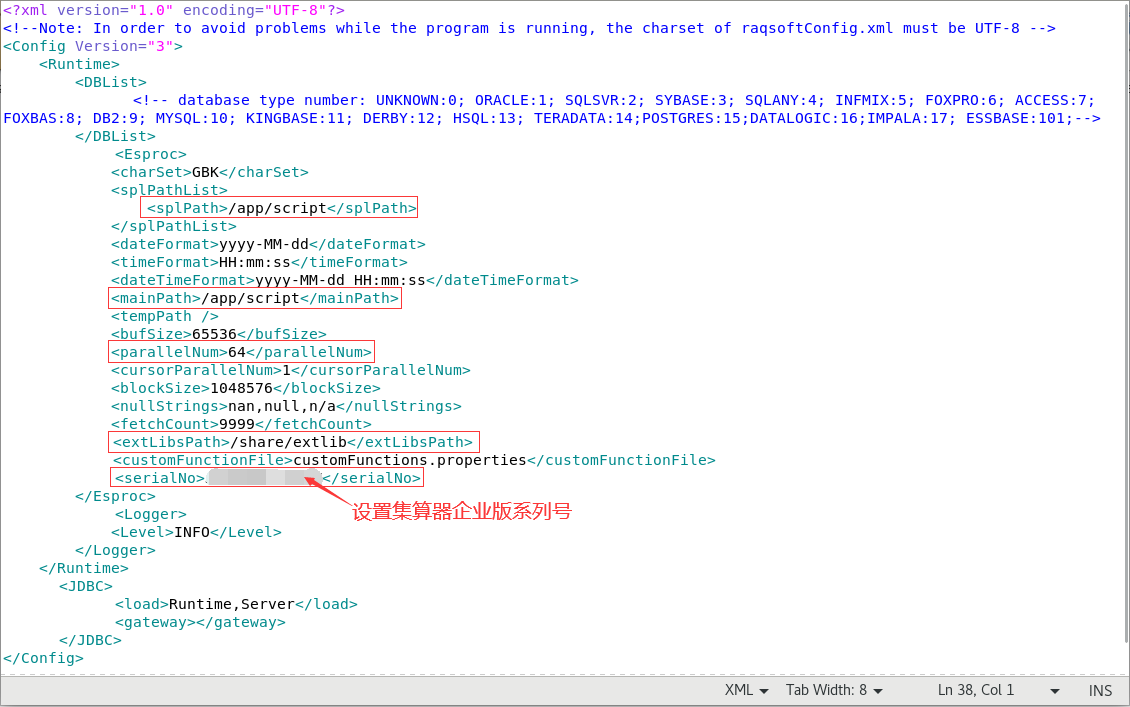The image size is (1130, 707).
Task: Click the opening Logger tag
Action: (151, 515)
